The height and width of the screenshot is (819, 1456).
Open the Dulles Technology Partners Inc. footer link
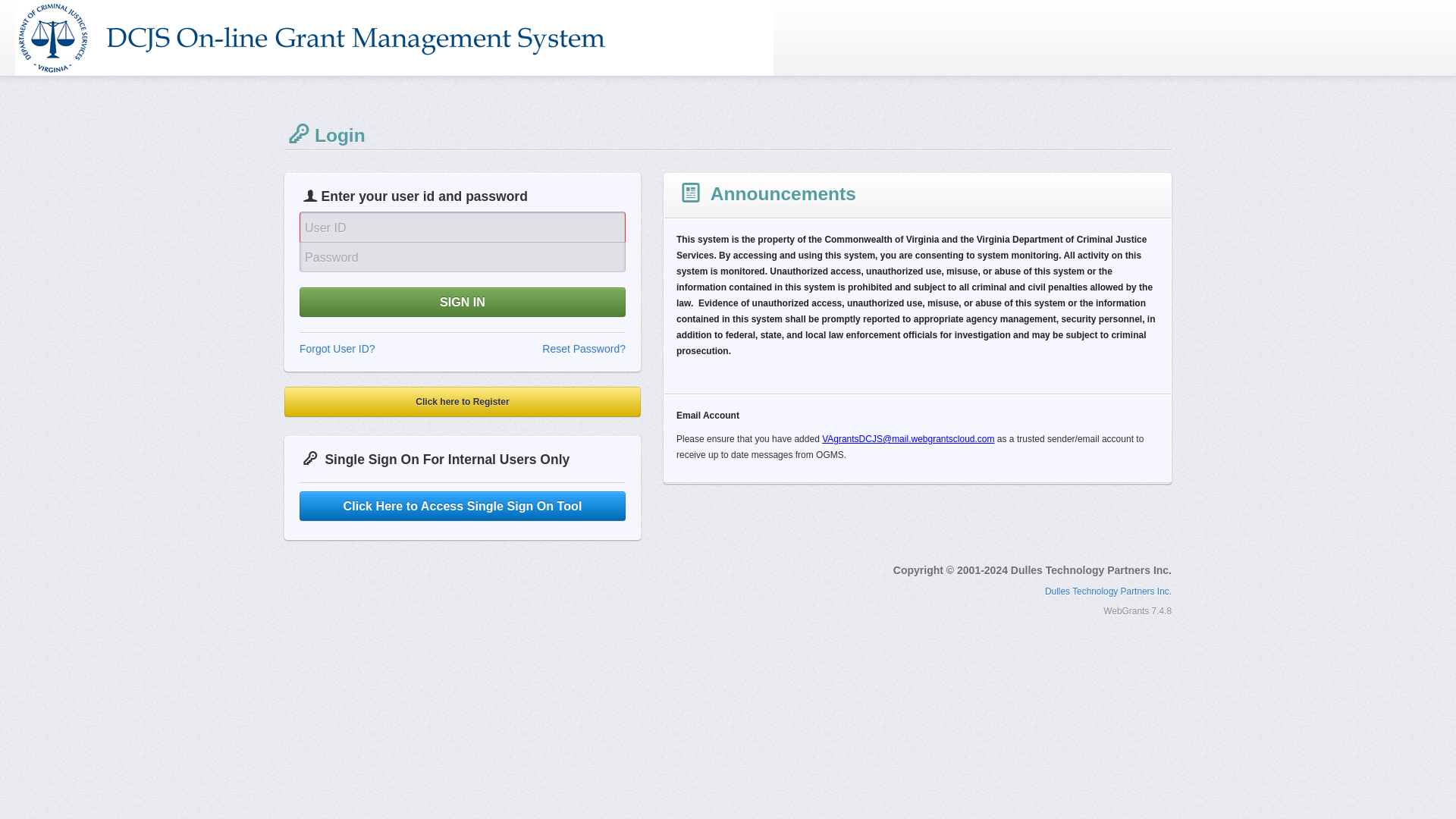click(1108, 591)
